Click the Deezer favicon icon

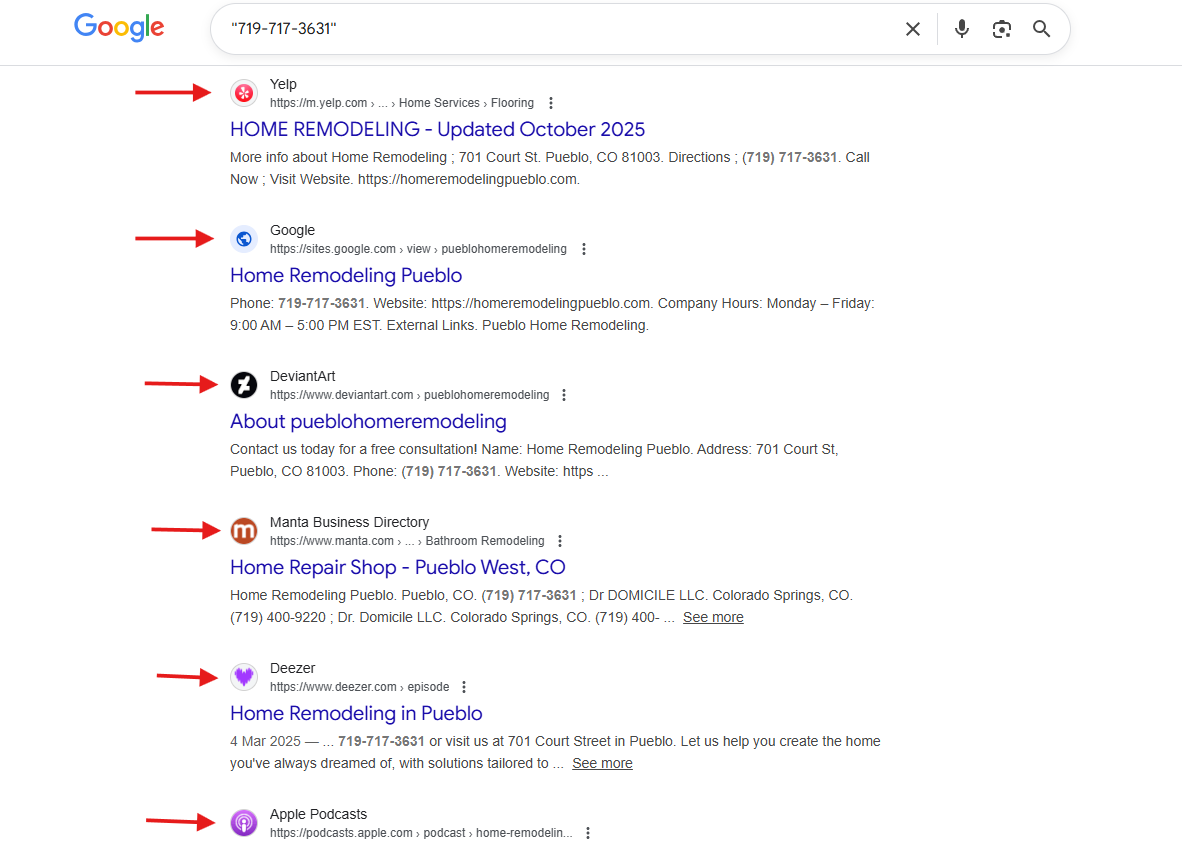[244, 677]
